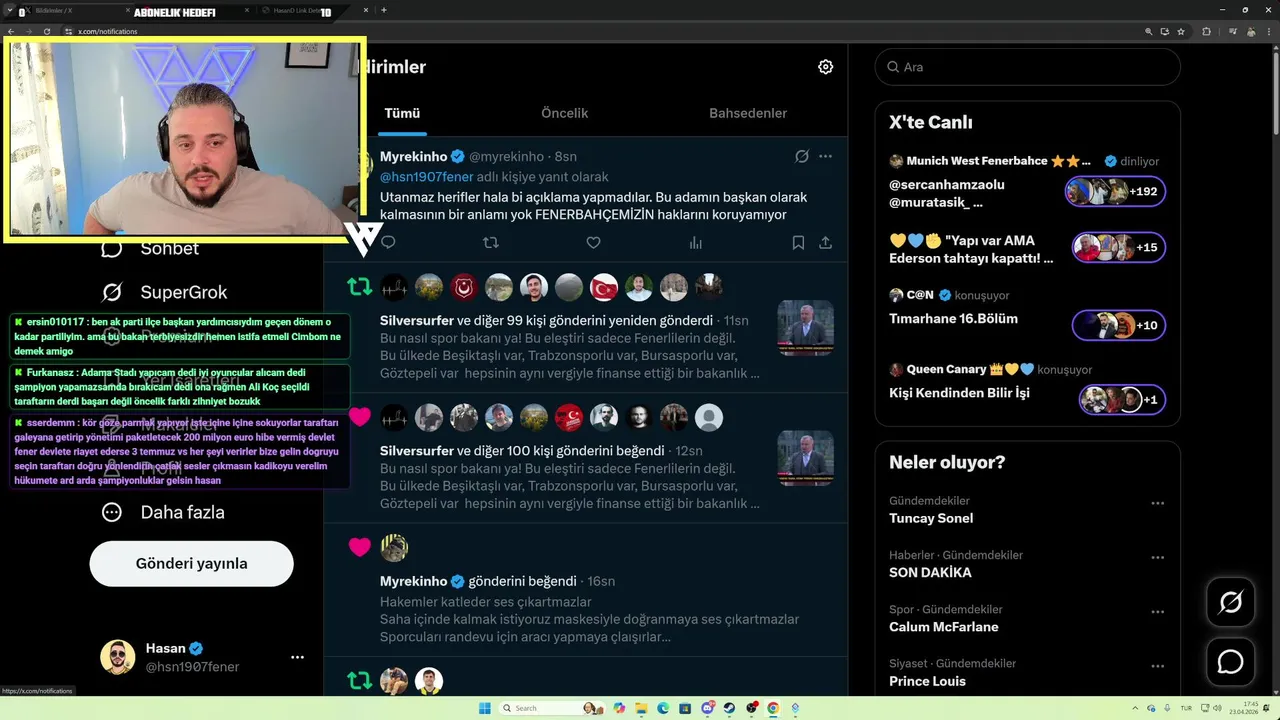Like Myrekinho's post with heart icon
Screen dimensions: 1280x720
593,242
